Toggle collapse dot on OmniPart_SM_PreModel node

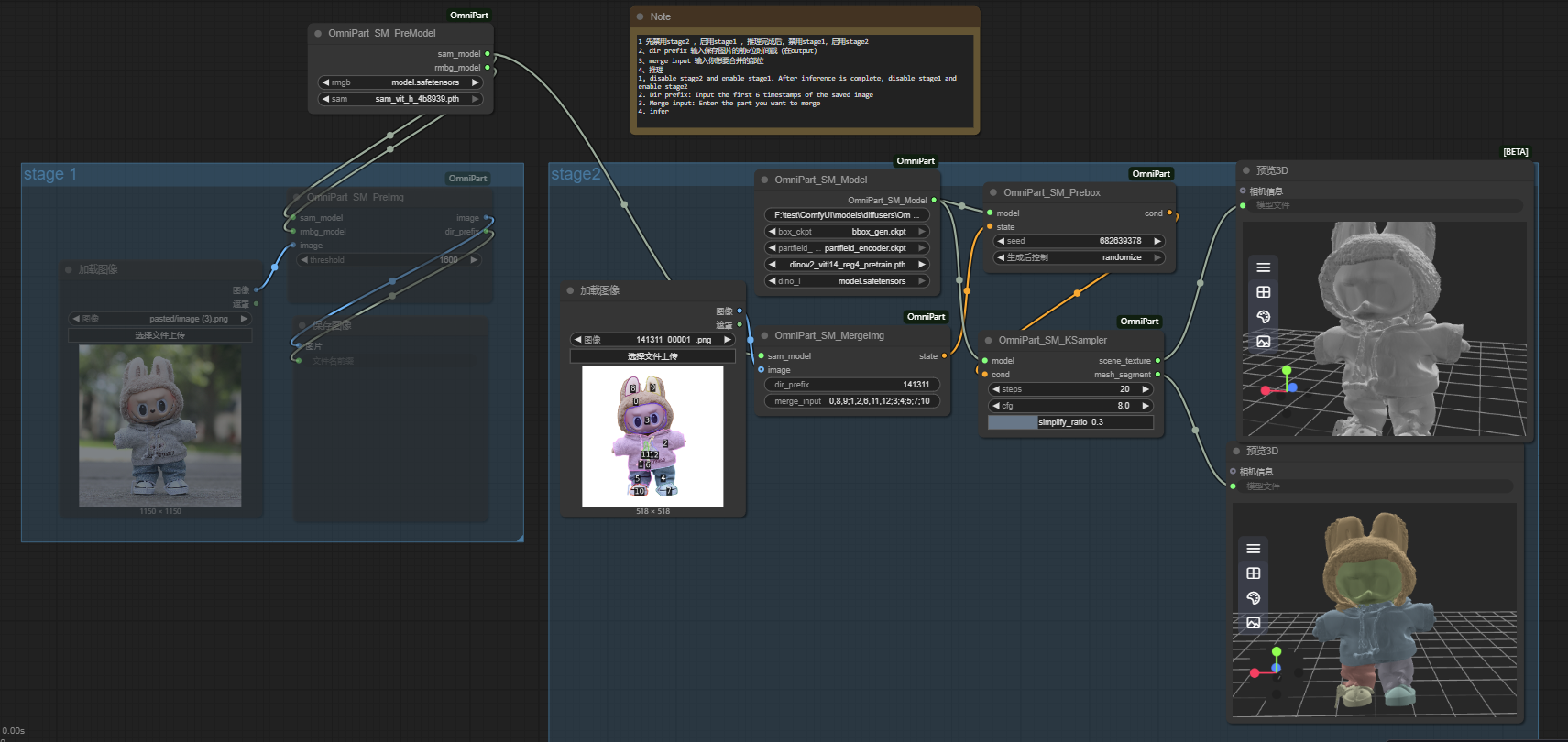click(x=318, y=33)
